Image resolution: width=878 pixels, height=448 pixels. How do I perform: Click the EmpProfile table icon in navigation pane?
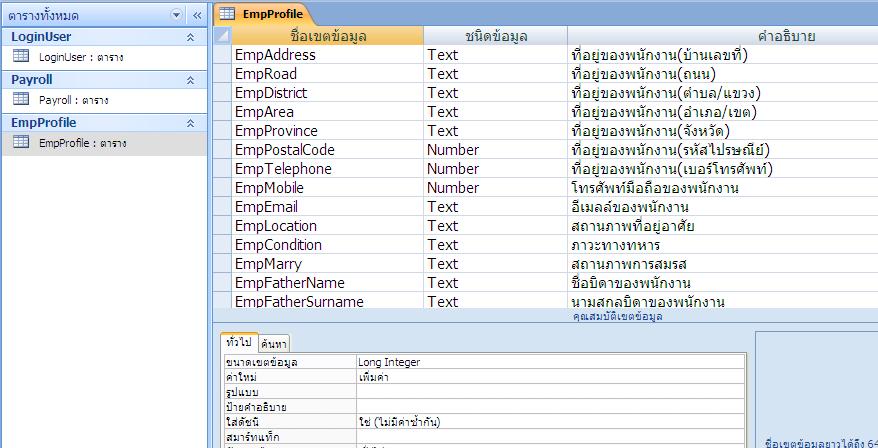coord(21,143)
